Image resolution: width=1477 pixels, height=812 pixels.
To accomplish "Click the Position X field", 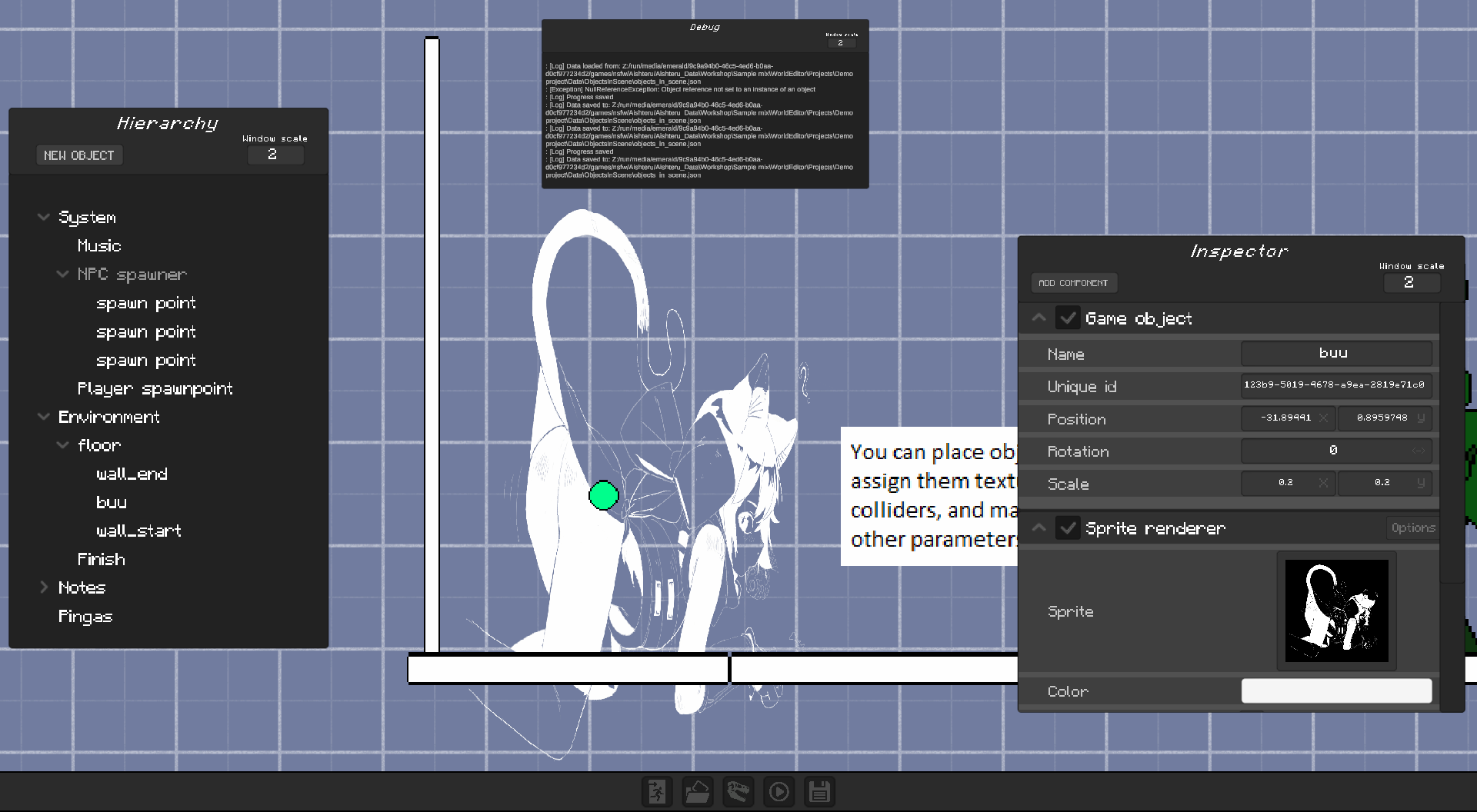I will [x=1288, y=418].
